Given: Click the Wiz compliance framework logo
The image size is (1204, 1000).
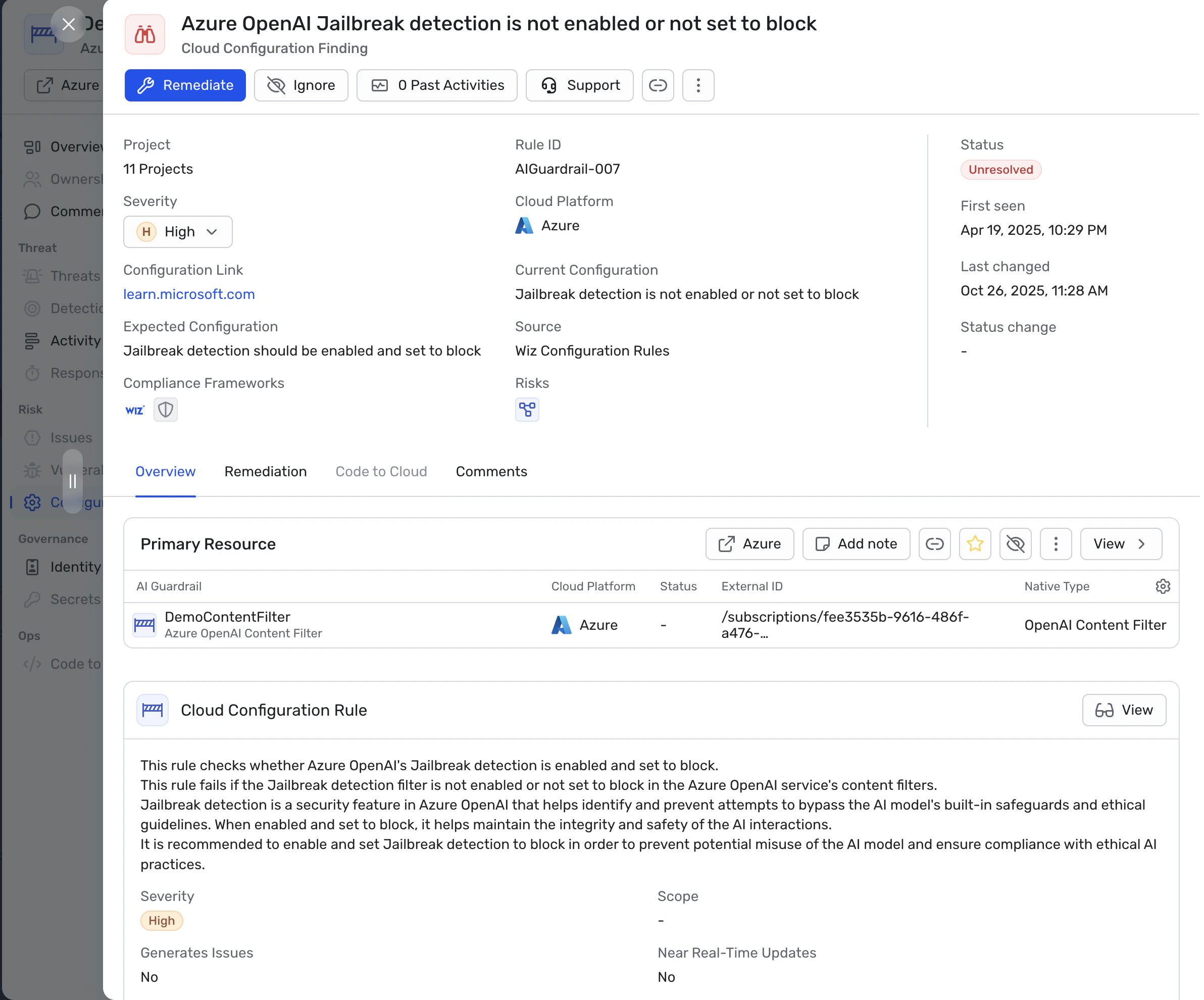Looking at the screenshot, I should [135, 410].
